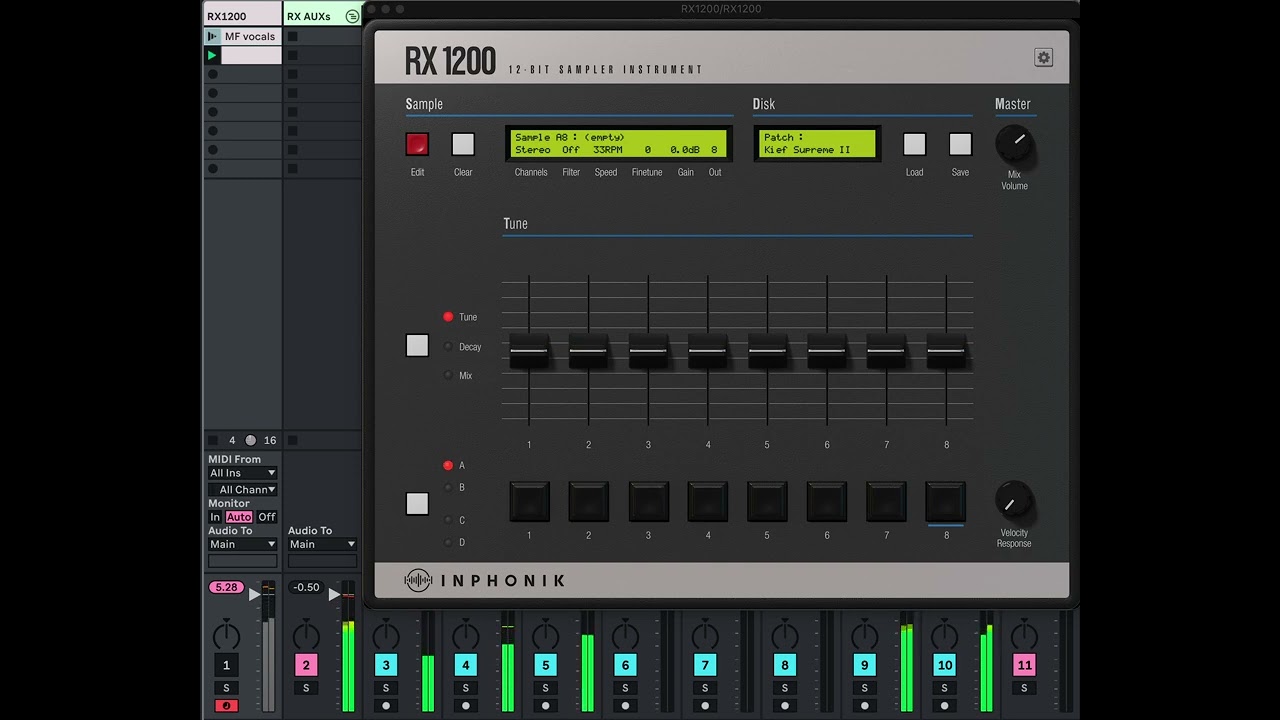Click the Tune fader for pad 1
The height and width of the screenshot is (720, 1280).
(x=529, y=351)
